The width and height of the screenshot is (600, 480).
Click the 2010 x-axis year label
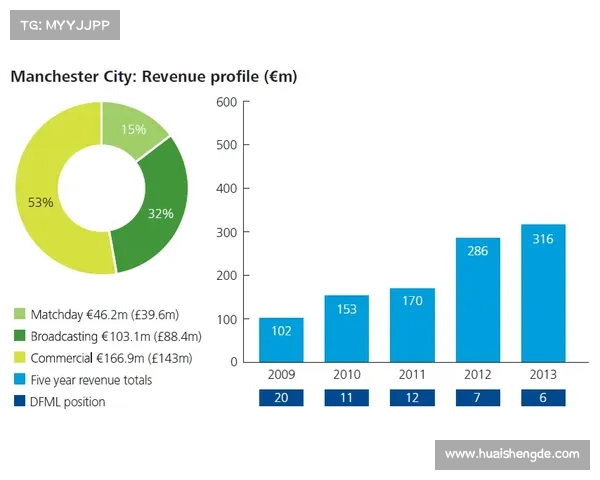tap(347, 374)
